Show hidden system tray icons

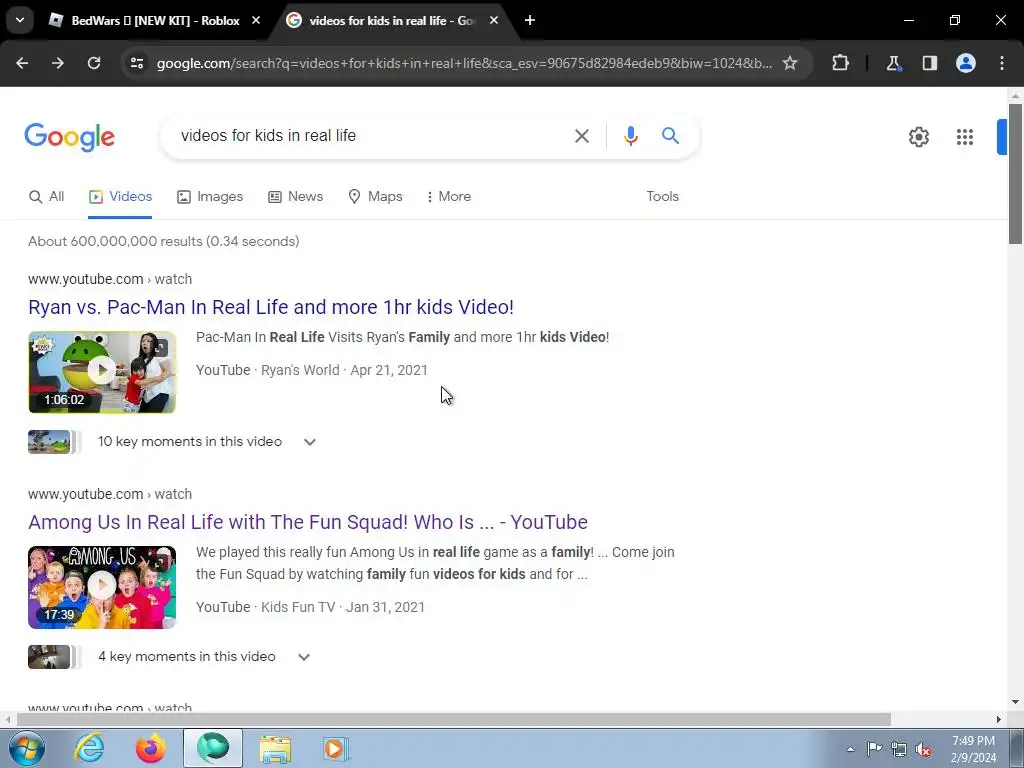850,749
